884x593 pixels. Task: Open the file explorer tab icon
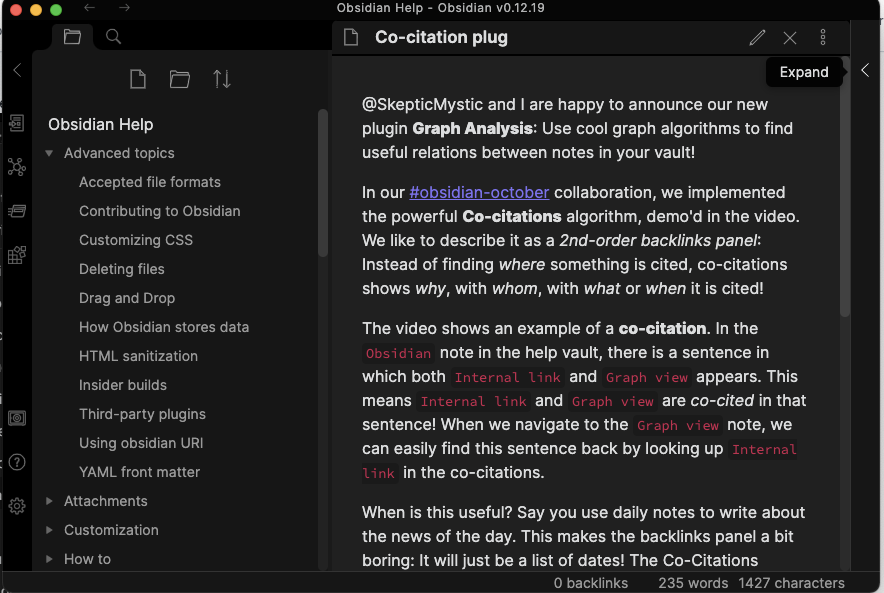tap(72, 37)
